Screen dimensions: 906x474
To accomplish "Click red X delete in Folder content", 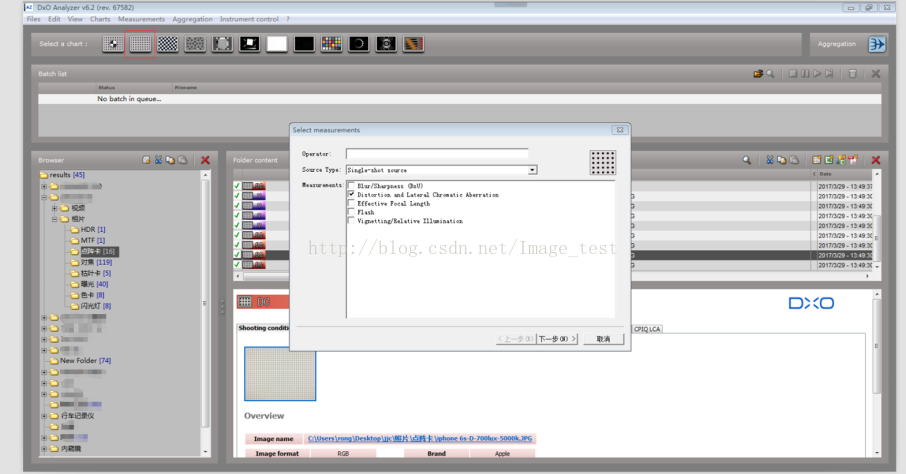I will coord(876,160).
